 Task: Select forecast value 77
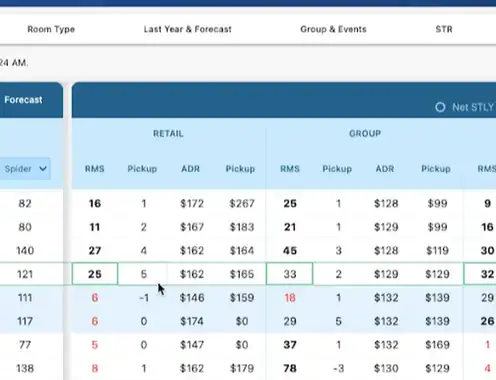coord(25,345)
